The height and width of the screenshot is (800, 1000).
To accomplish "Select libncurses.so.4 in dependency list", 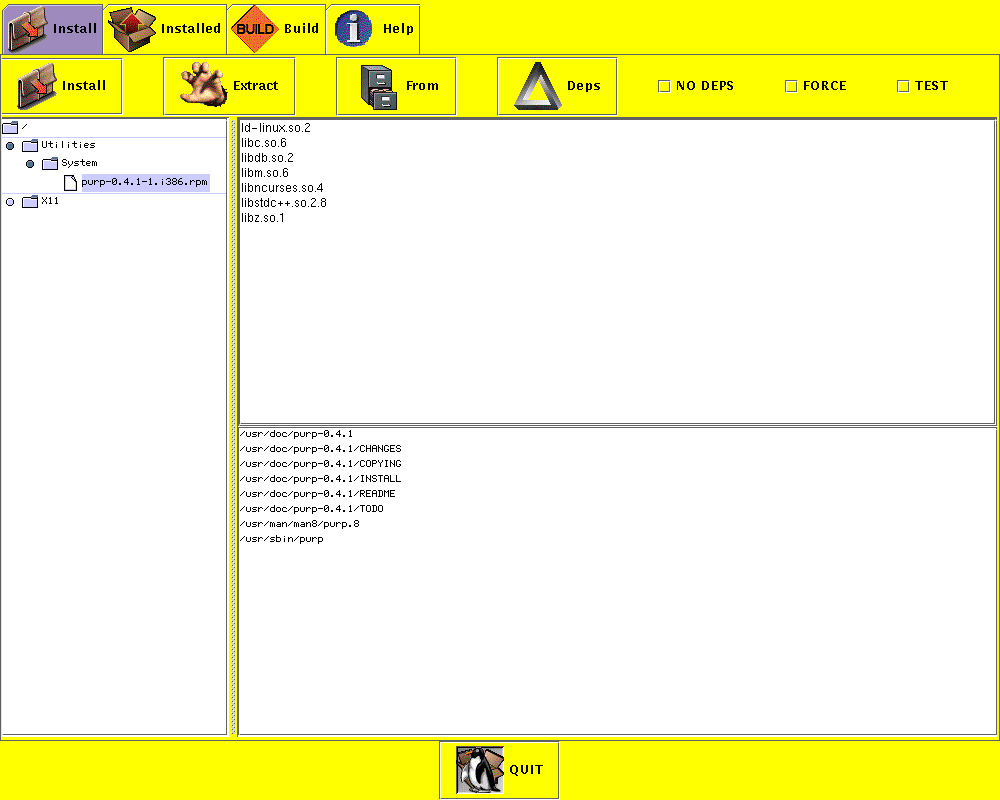I will pyautogui.click(x=282, y=188).
